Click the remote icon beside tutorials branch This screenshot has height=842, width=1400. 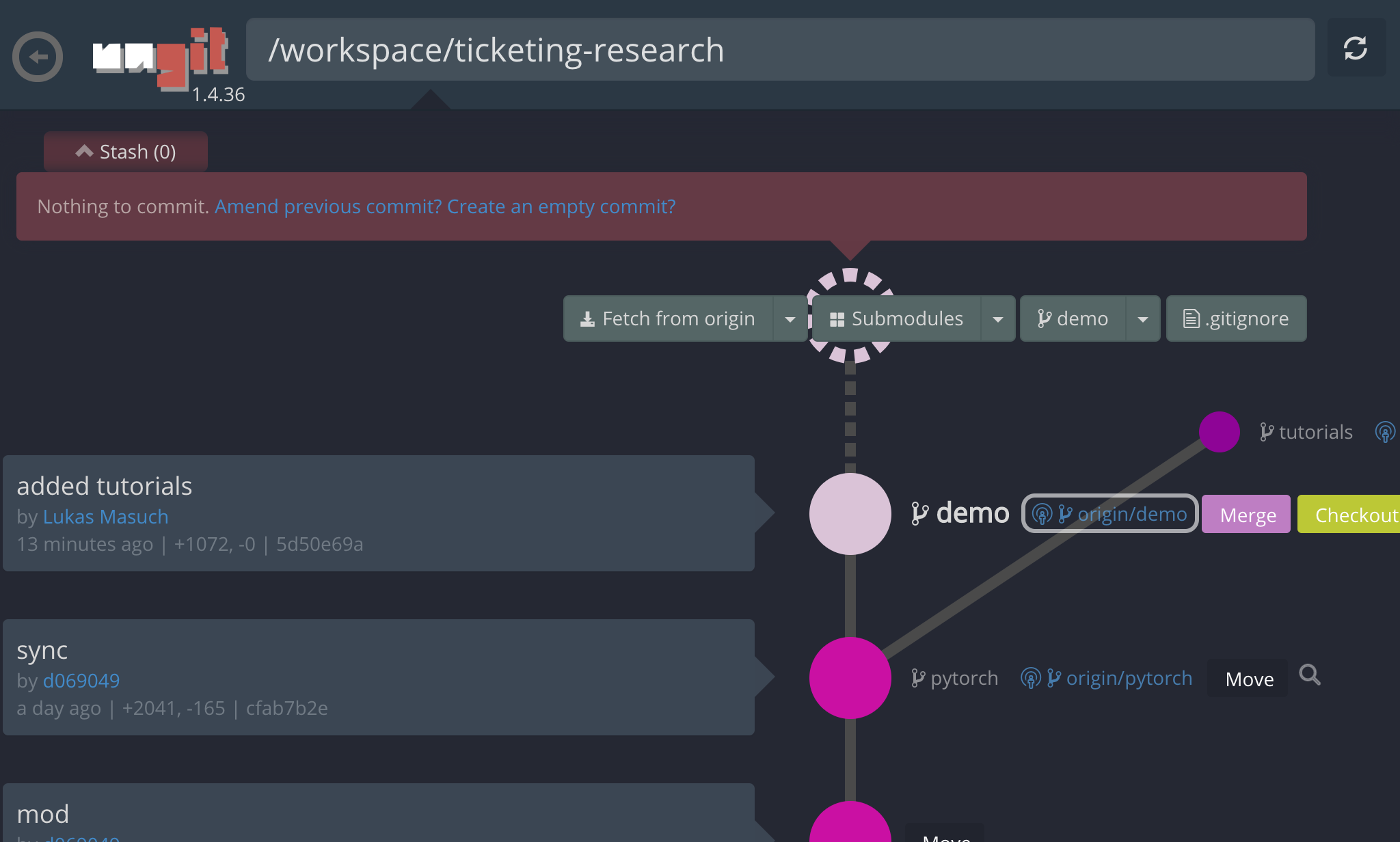(x=1384, y=432)
